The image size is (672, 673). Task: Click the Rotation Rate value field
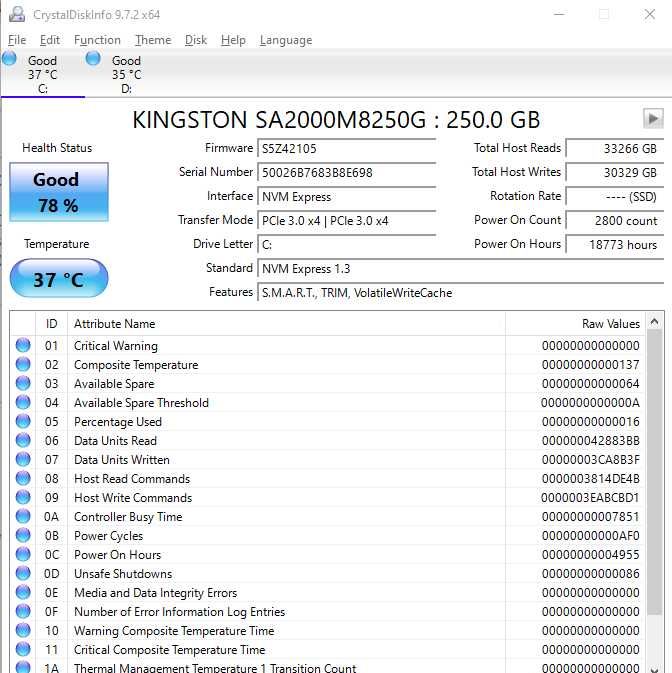point(615,197)
